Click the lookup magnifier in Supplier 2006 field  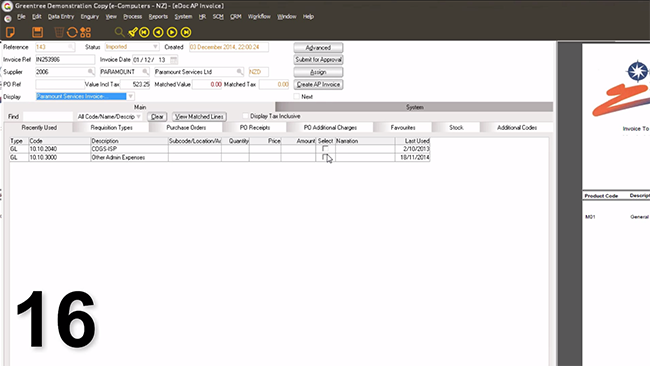[x=90, y=72]
